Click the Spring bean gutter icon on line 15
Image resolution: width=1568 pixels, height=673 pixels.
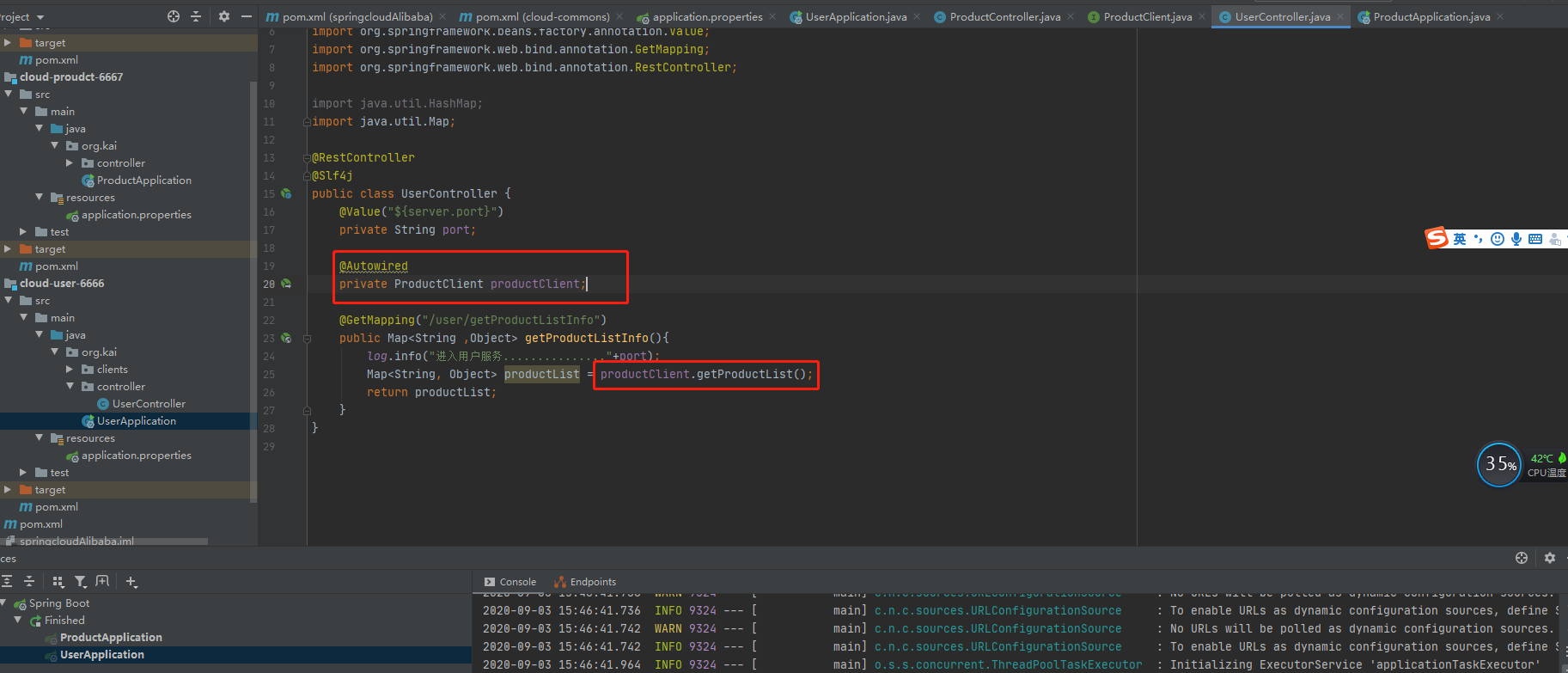click(x=286, y=193)
